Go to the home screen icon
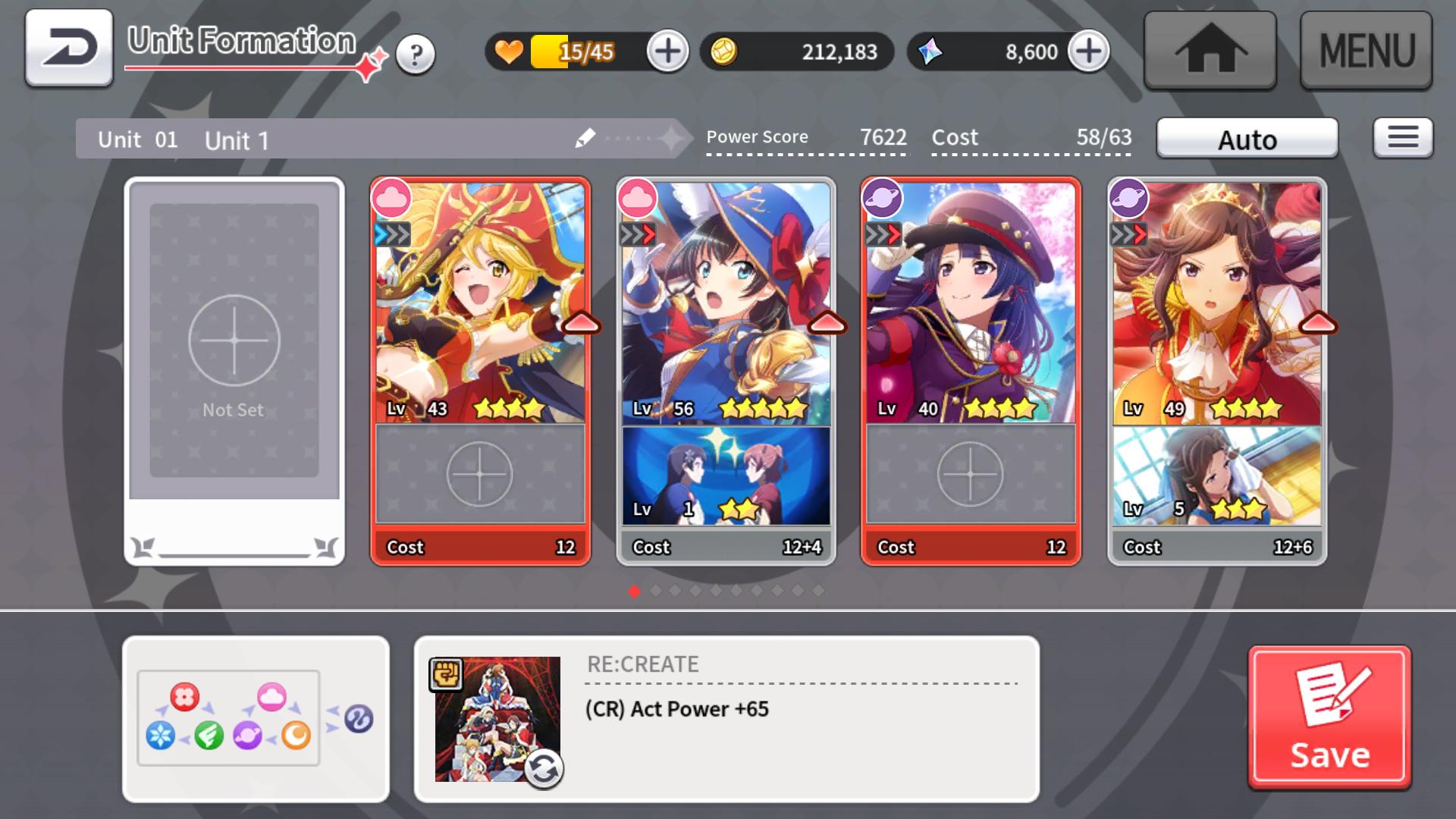Screen dimensions: 1456x819 (x=1210, y=50)
